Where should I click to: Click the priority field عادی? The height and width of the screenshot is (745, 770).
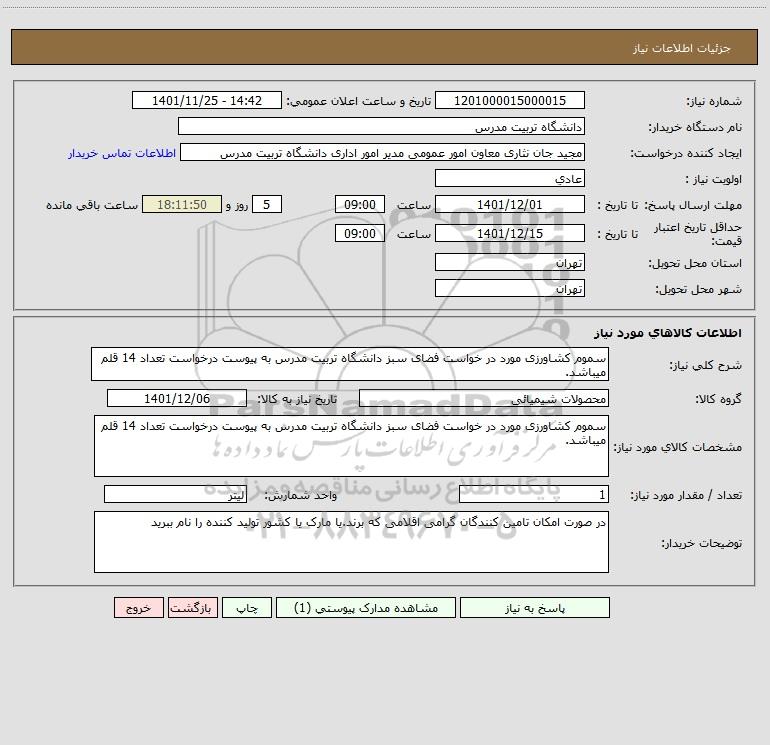click(510, 178)
